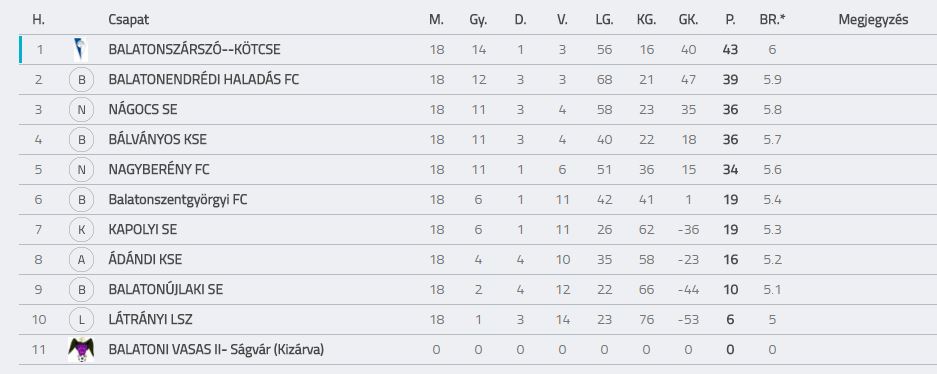Click the Nágocs SE circular N badge
Screen dimensions: 937x374
(82, 110)
